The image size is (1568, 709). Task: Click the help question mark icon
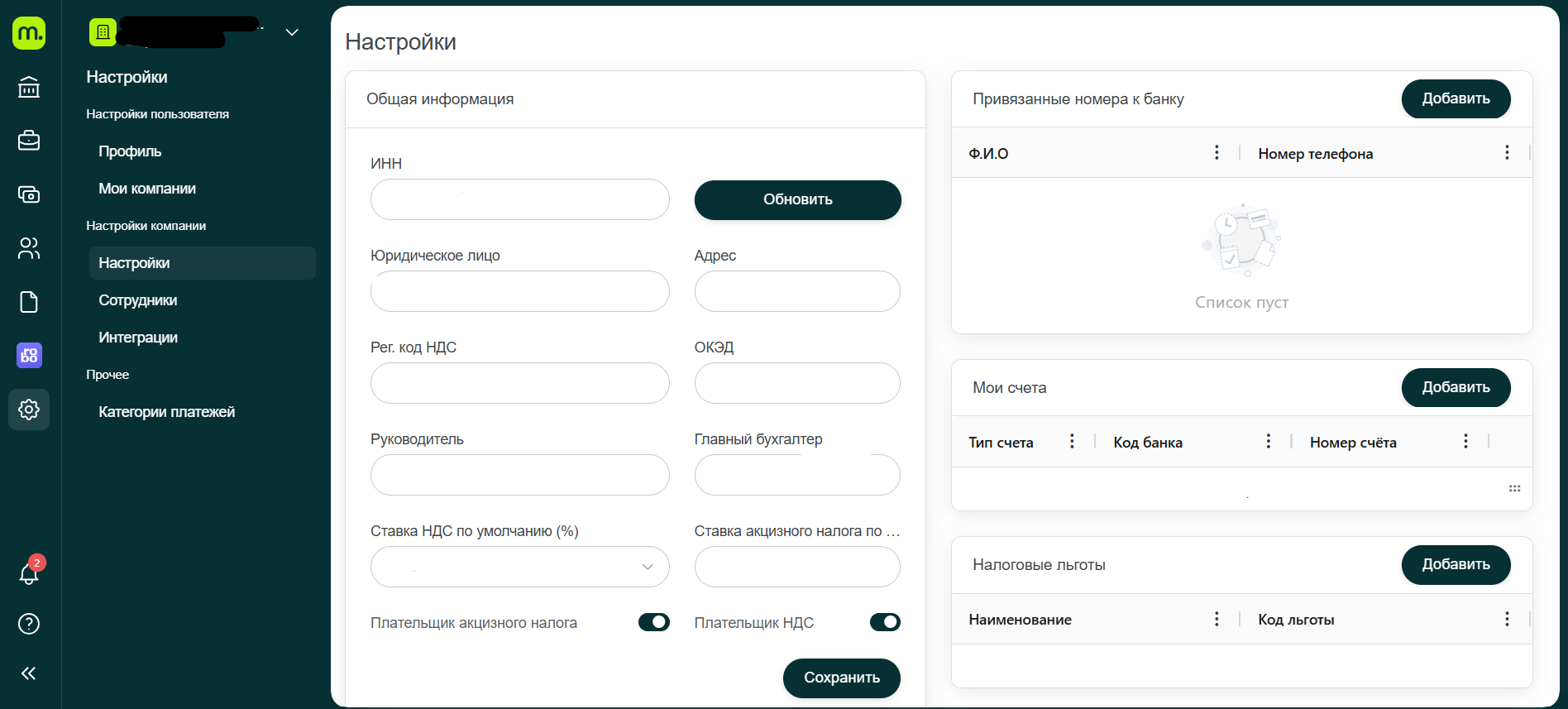tap(29, 624)
